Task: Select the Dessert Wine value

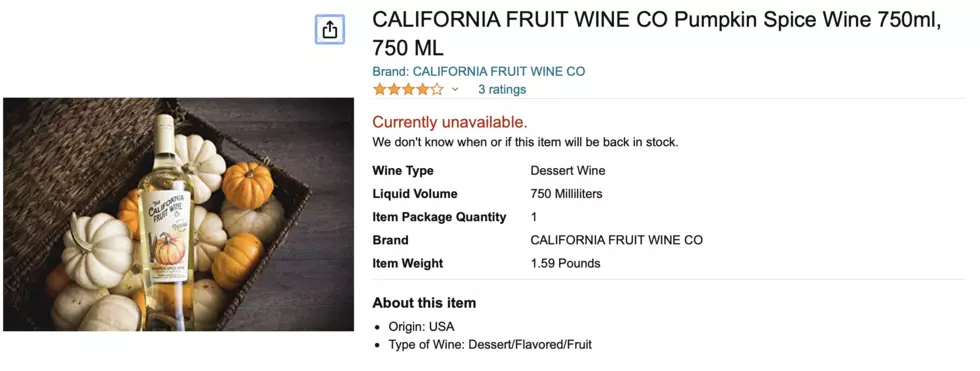Action: (568, 171)
